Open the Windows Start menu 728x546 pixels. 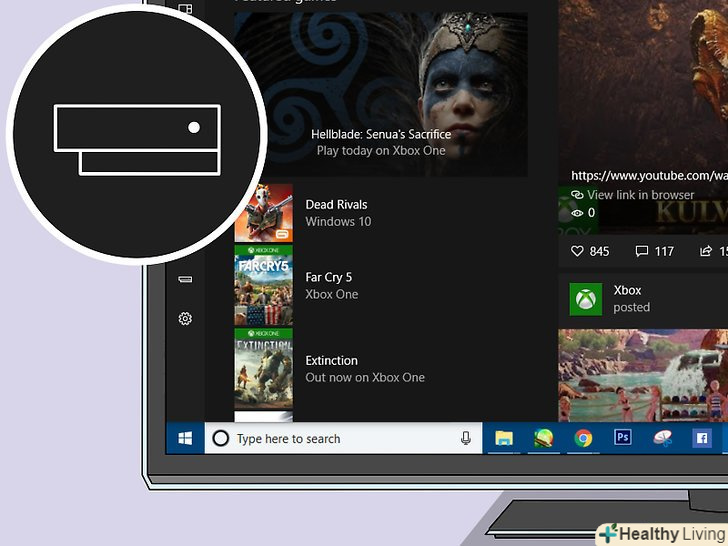click(x=185, y=438)
